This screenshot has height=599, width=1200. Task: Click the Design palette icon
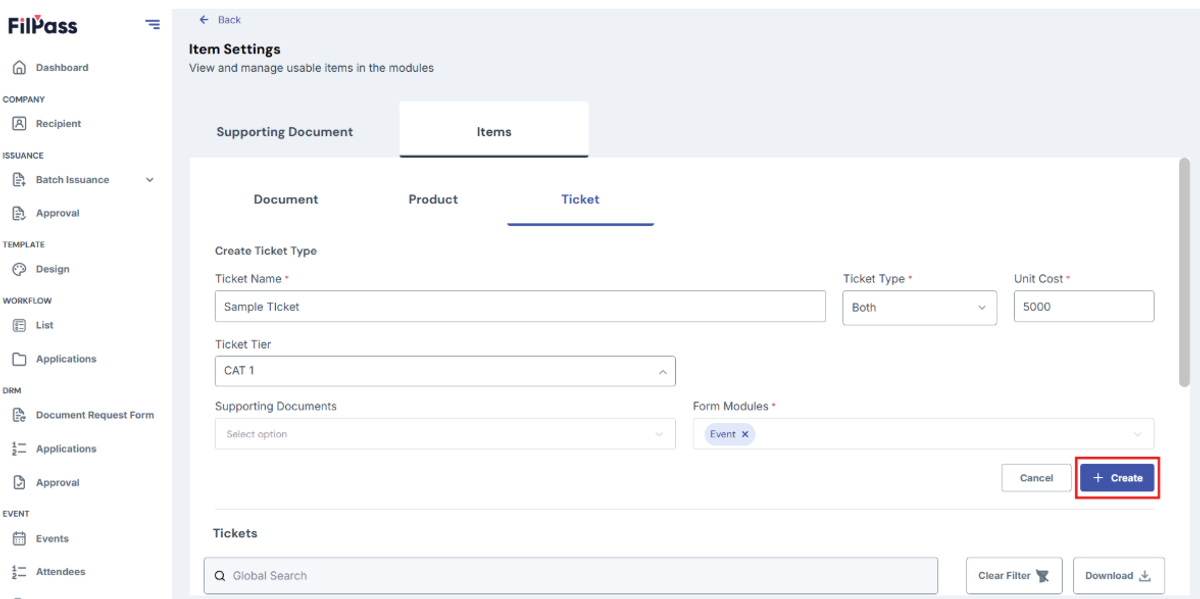coord(18,269)
